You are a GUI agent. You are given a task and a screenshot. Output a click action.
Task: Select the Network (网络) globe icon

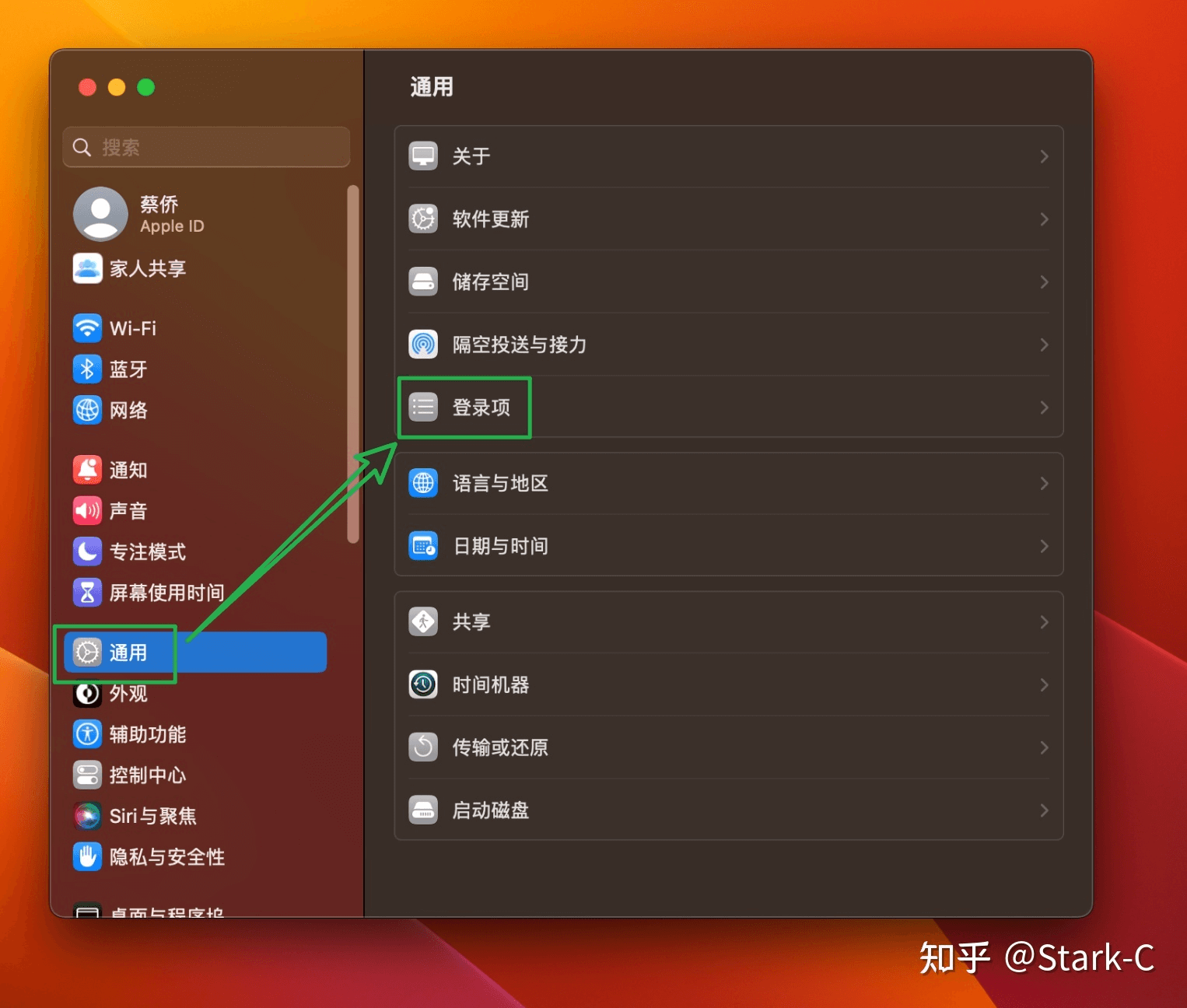click(87, 410)
